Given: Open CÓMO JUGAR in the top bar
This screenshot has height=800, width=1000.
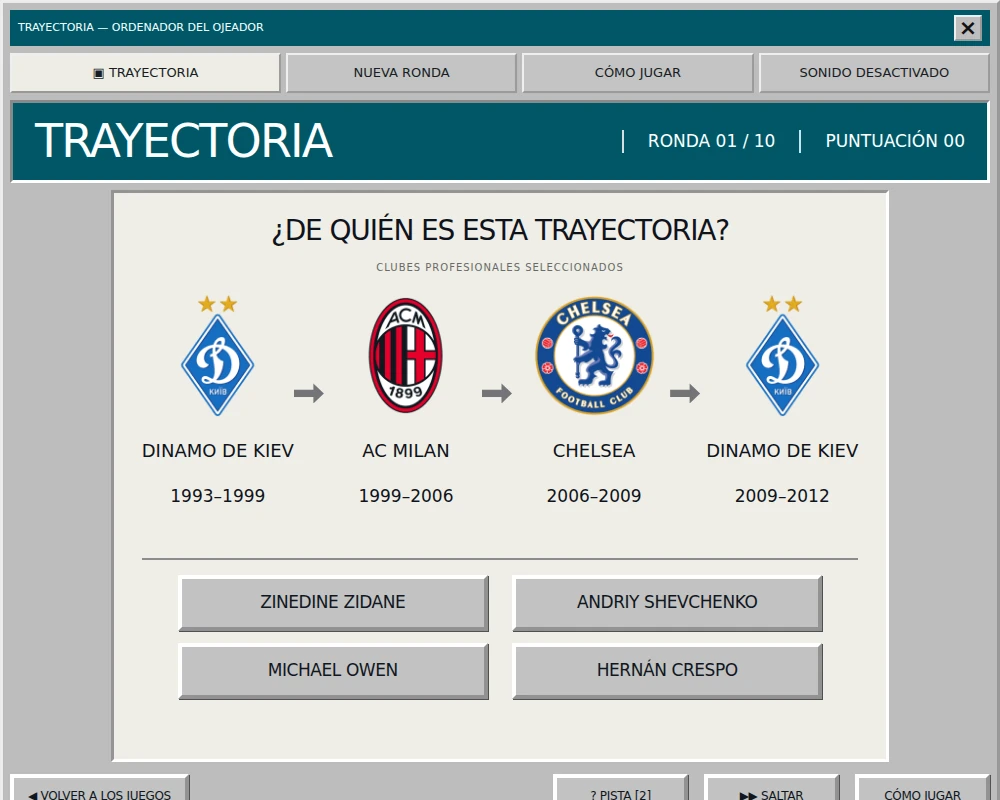Looking at the screenshot, I should pos(638,73).
